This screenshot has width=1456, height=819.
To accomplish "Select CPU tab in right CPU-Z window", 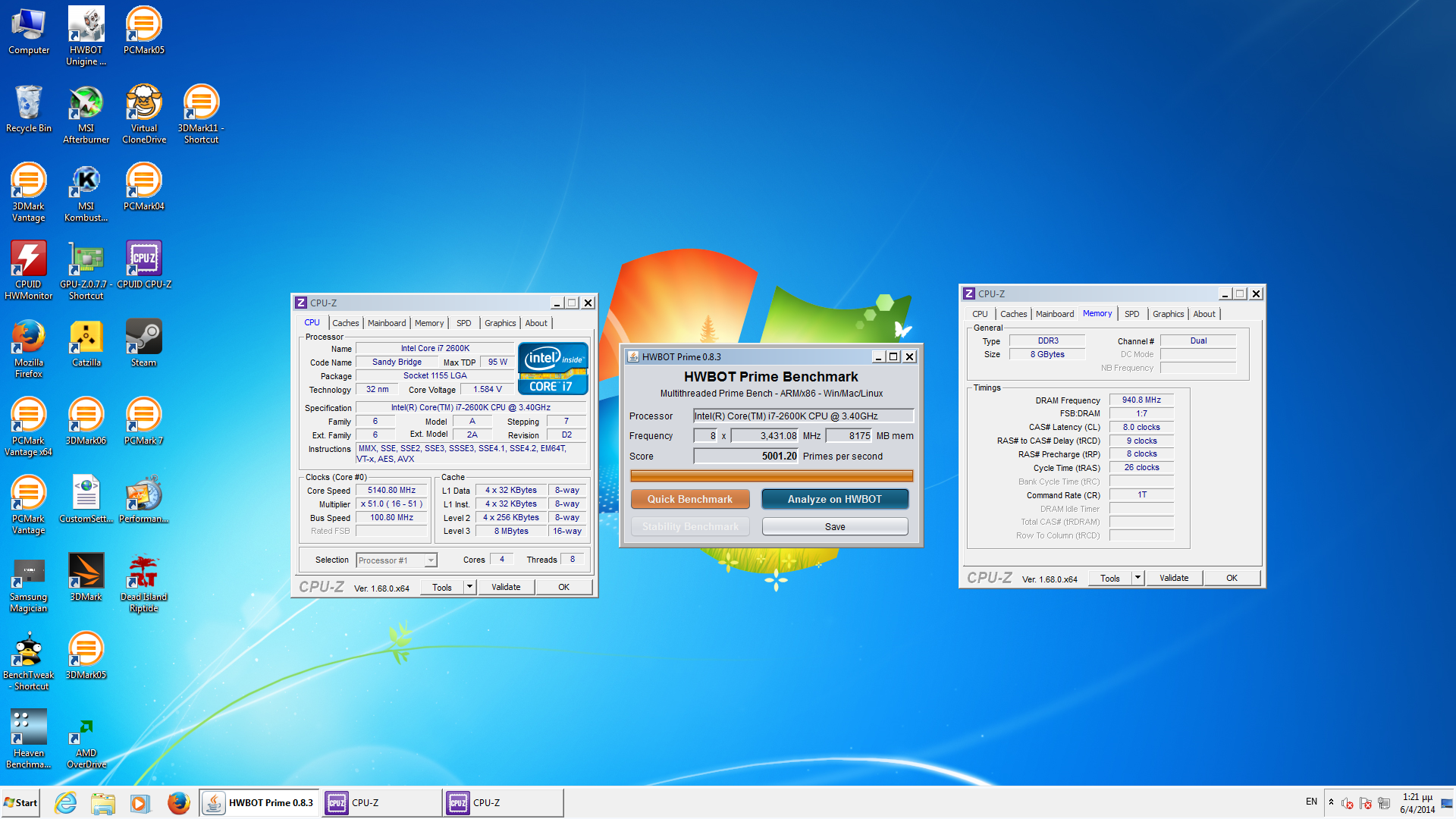I will (981, 314).
